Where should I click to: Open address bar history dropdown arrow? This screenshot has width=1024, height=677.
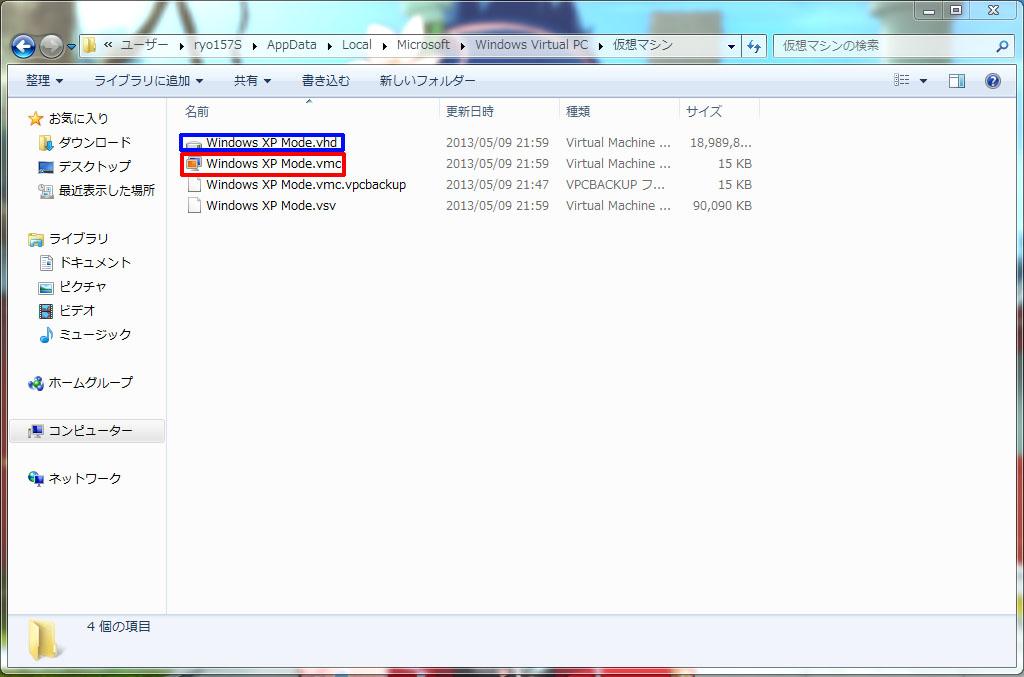(x=731, y=46)
